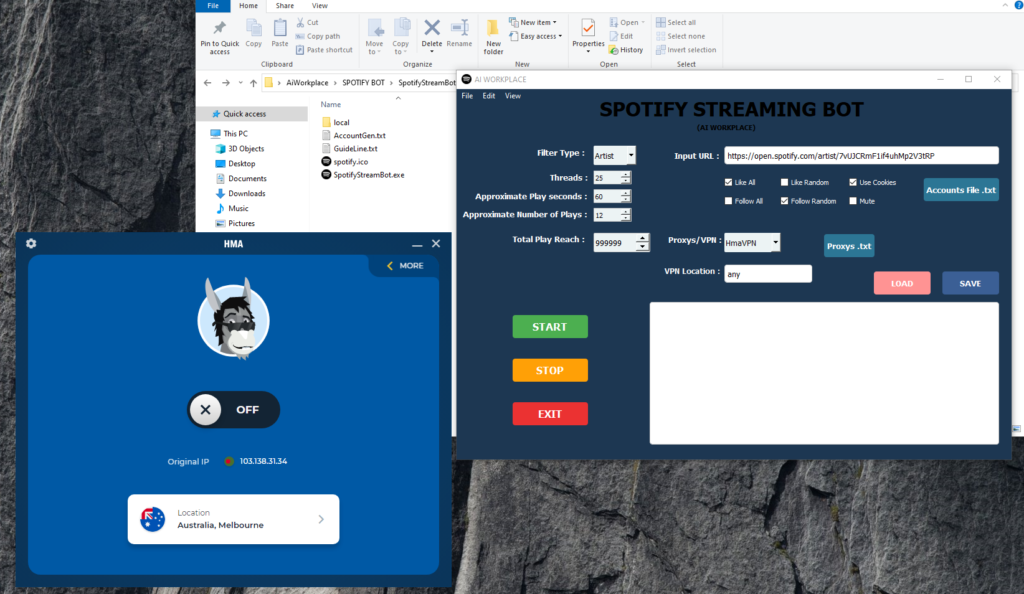Viewport: 1024px width, 594px height.
Task: Click the green START button
Action: pos(550,327)
